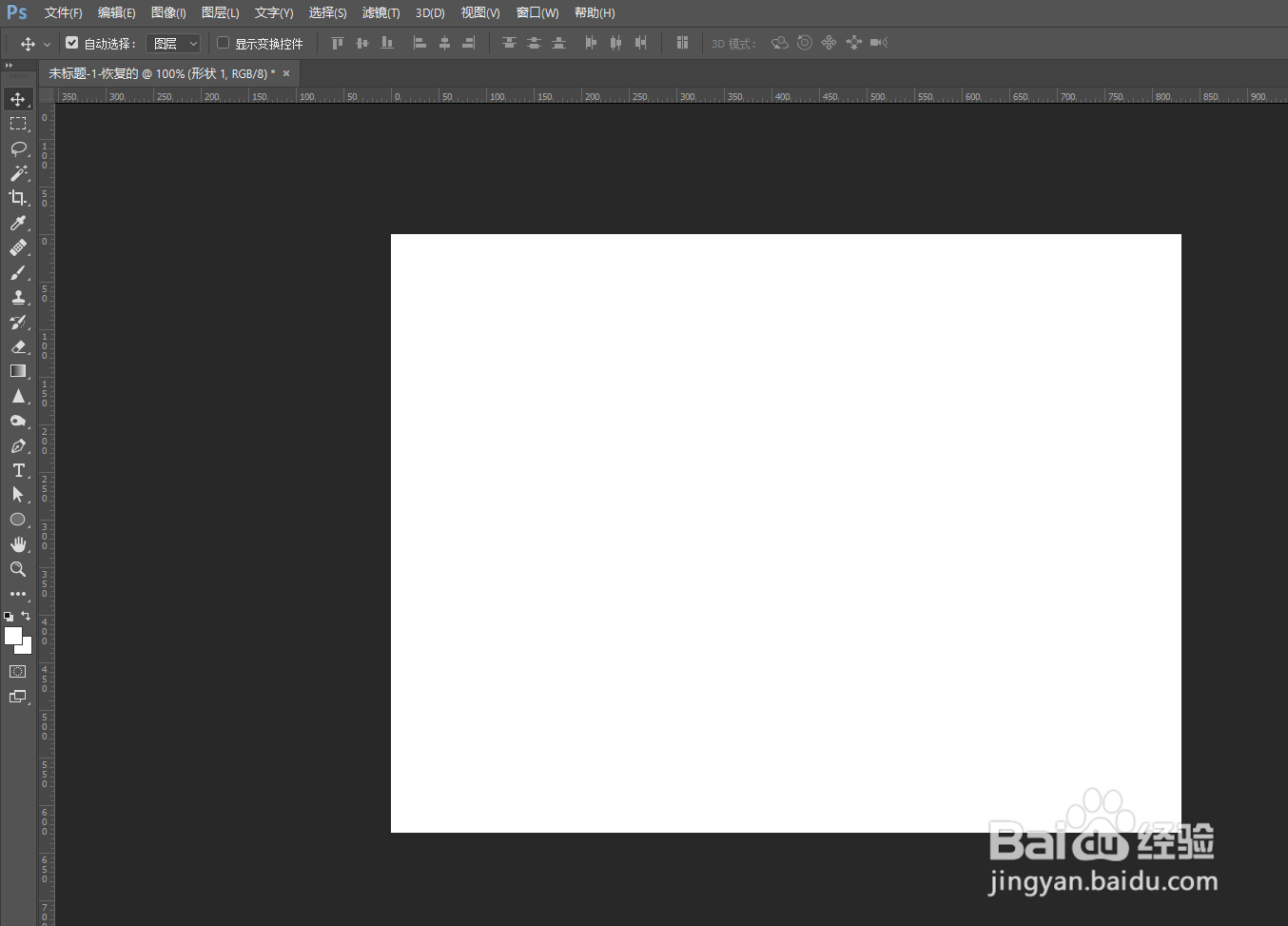Open the 3D(D) menu
This screenshot has width=1288, height=926.
(430, 12)
